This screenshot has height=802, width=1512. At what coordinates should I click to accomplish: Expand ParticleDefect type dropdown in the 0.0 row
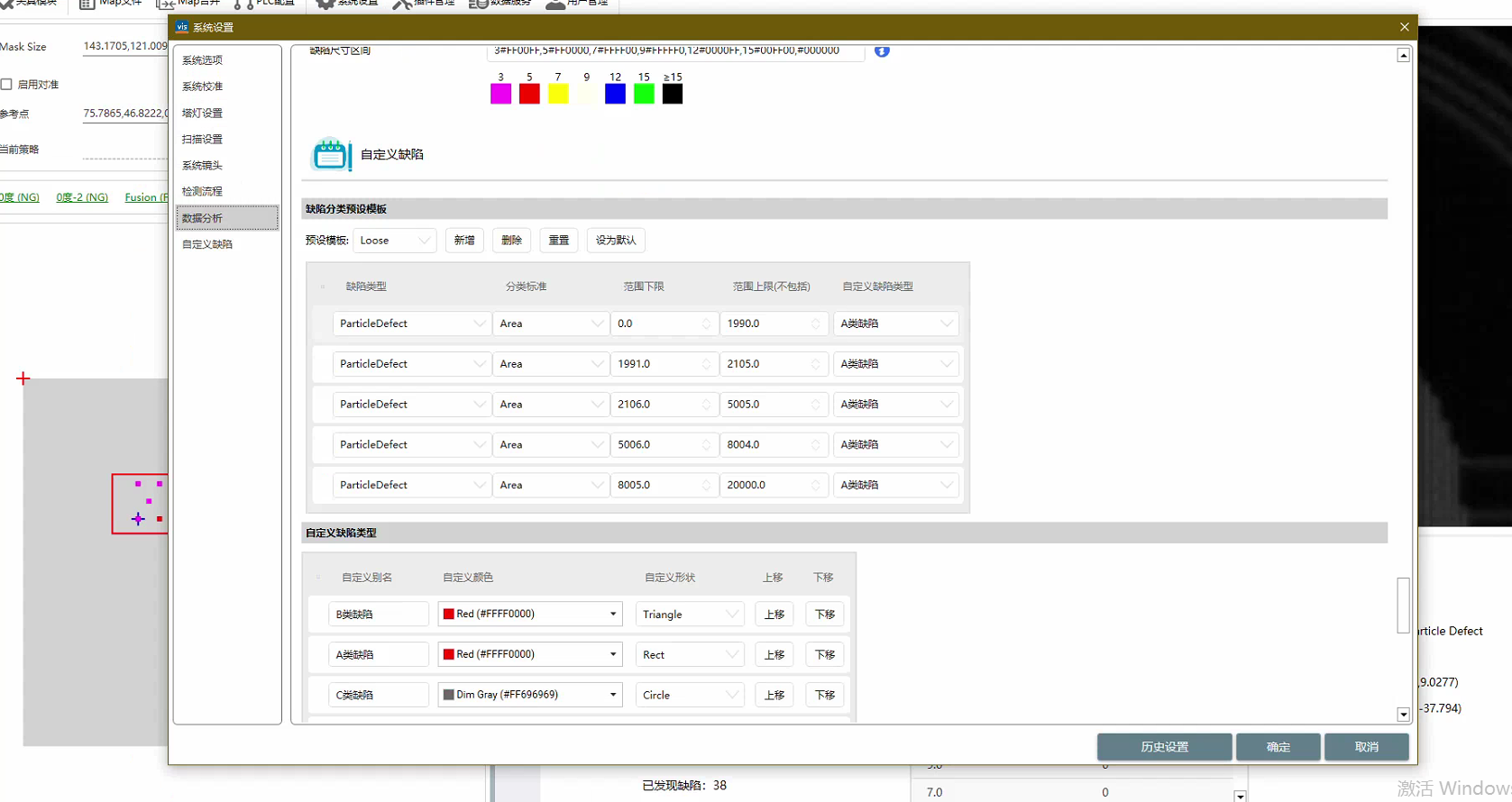click(412, 324)
